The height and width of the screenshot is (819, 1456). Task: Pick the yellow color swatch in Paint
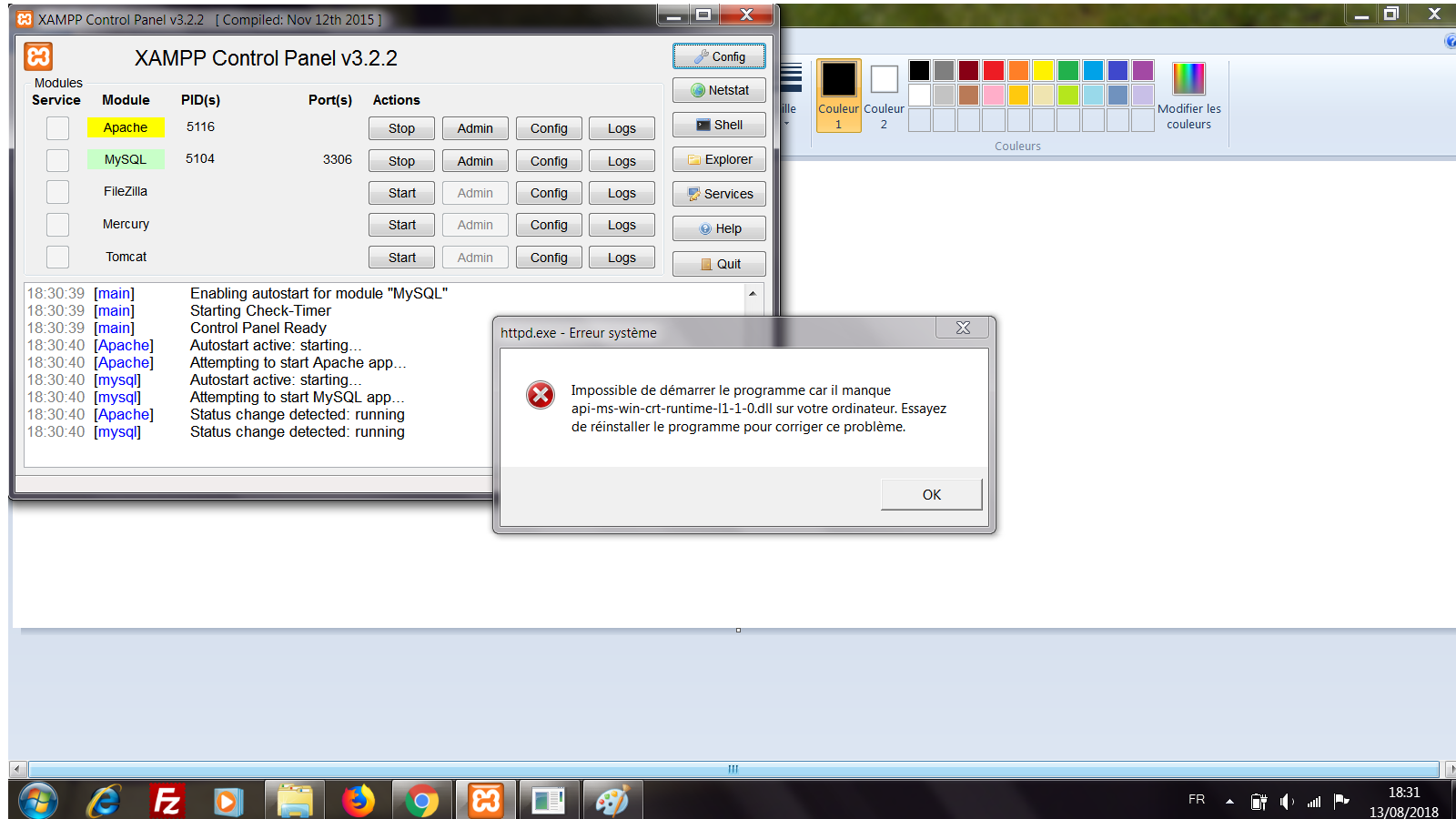point(1044,70)
